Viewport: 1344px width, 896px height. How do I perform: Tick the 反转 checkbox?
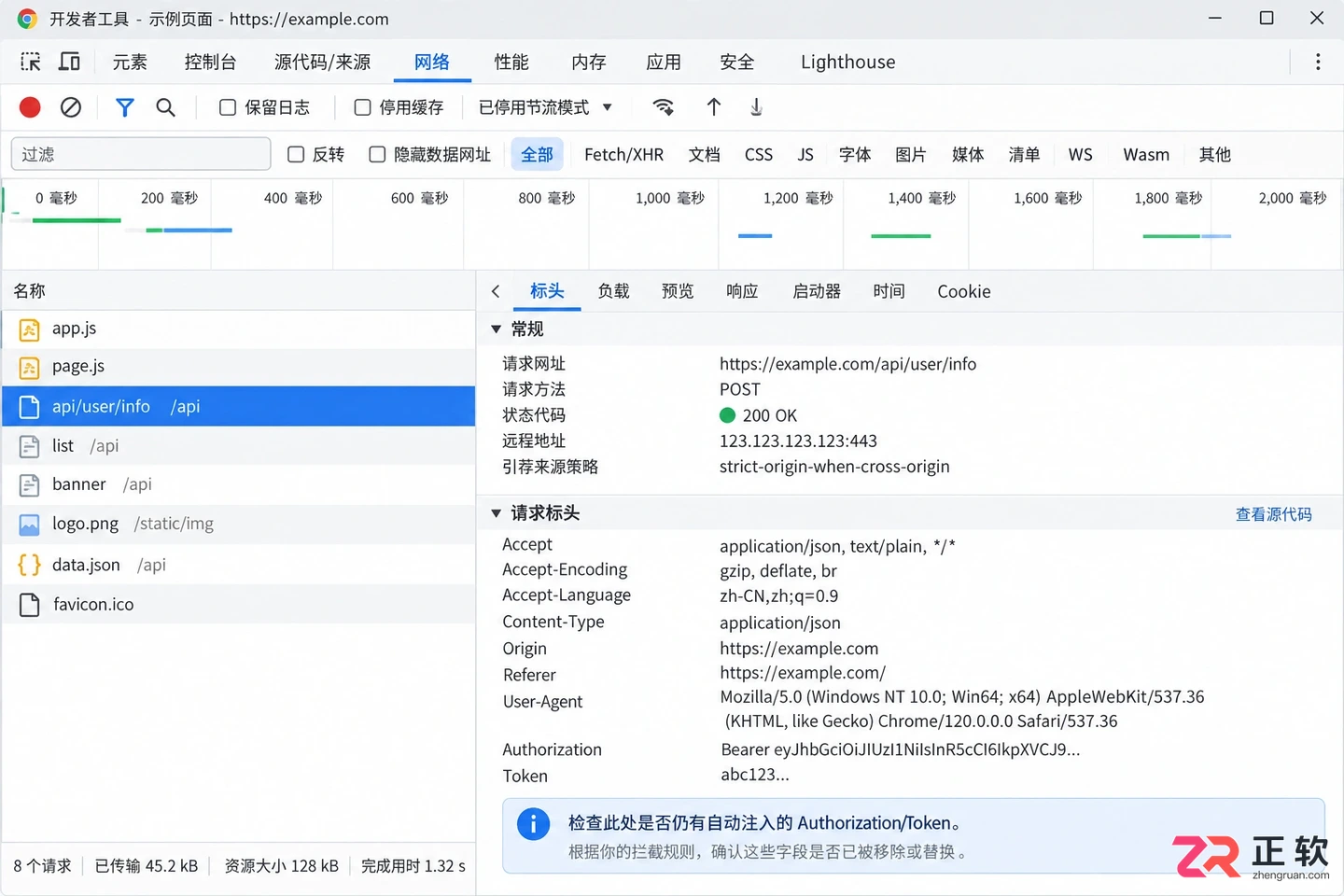coord(296,154)
